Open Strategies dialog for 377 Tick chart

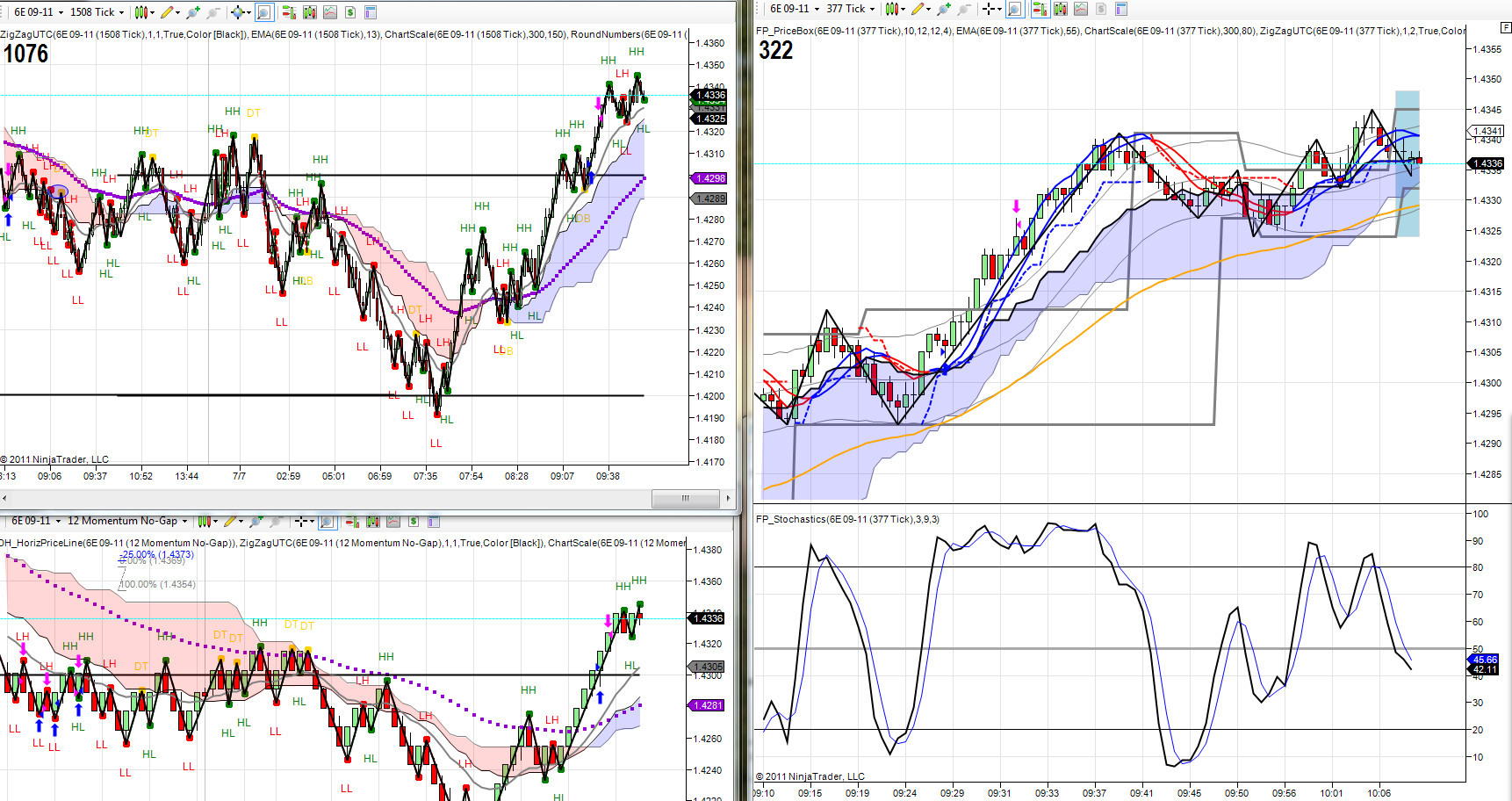[1101, 9]
